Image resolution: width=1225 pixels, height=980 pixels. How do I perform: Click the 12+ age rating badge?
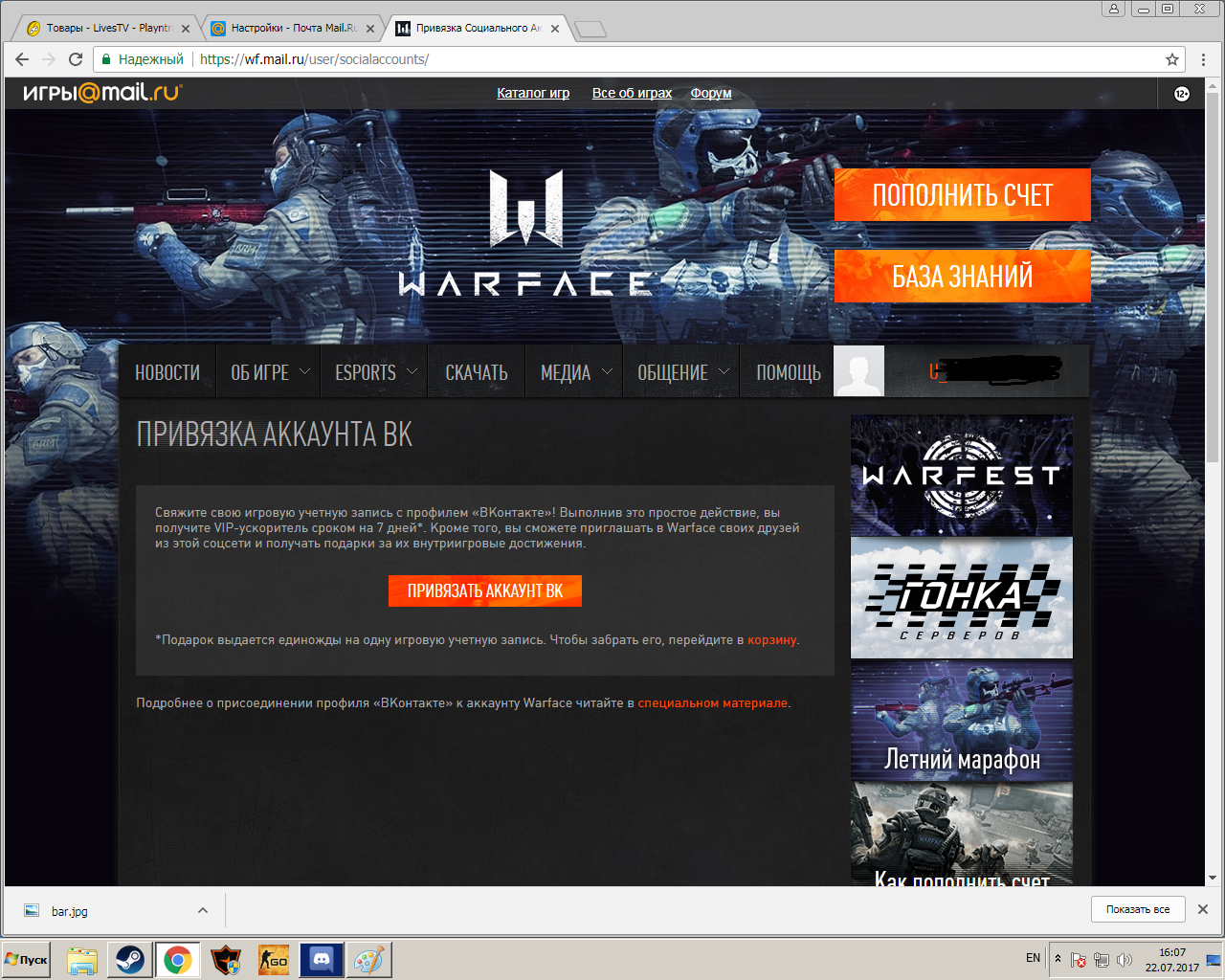click(1182, 94)
